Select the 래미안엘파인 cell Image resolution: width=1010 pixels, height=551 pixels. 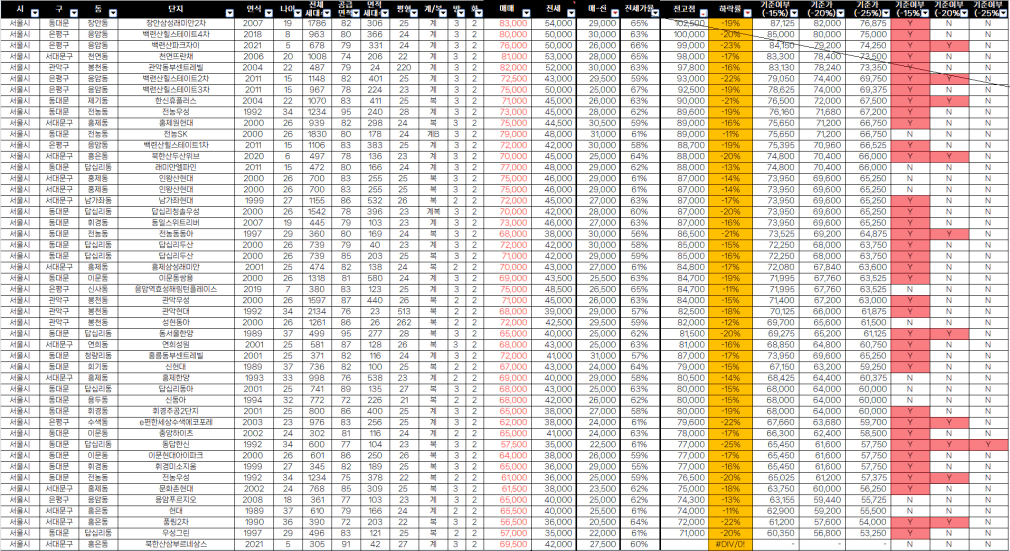pos(176,168)
